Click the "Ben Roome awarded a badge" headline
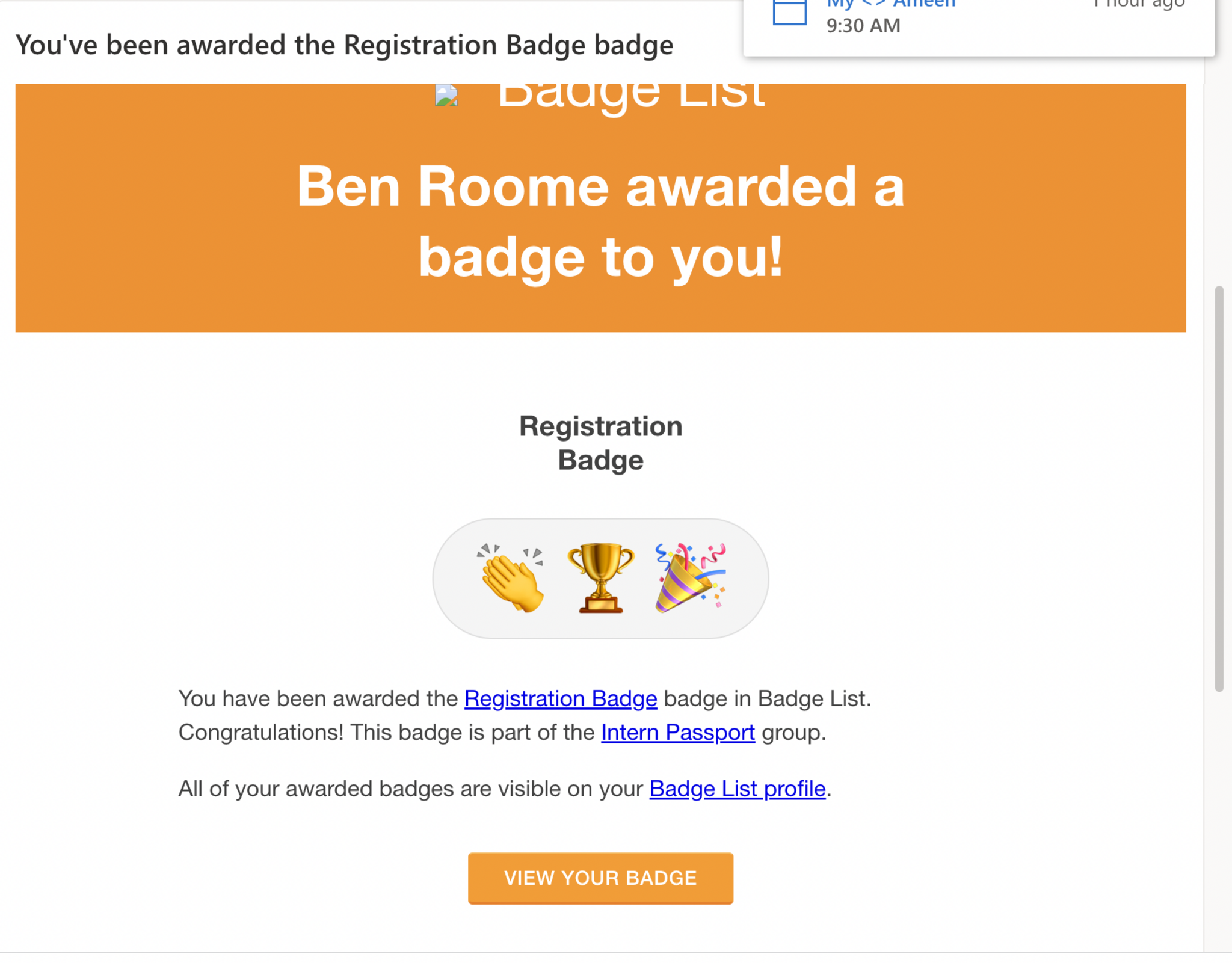The height and width of the screenshot is (963, 1232). coord(600,221)
